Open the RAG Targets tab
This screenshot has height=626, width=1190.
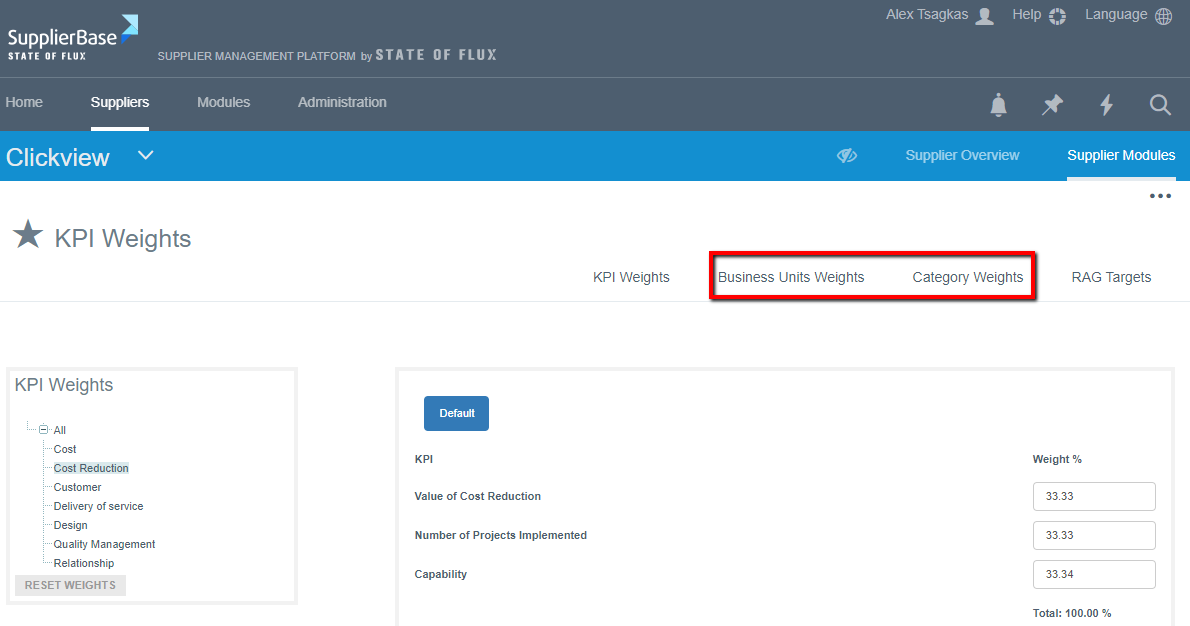(1111, 277)
